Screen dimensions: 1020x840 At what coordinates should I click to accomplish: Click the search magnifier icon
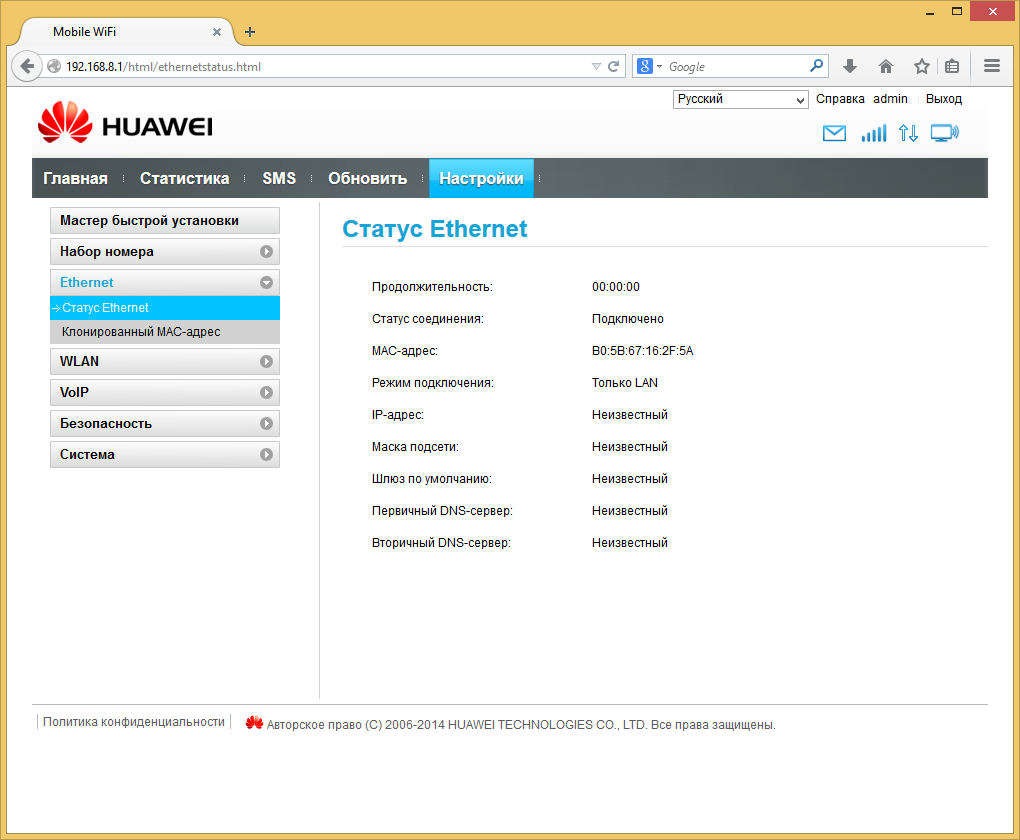[816, 66]
